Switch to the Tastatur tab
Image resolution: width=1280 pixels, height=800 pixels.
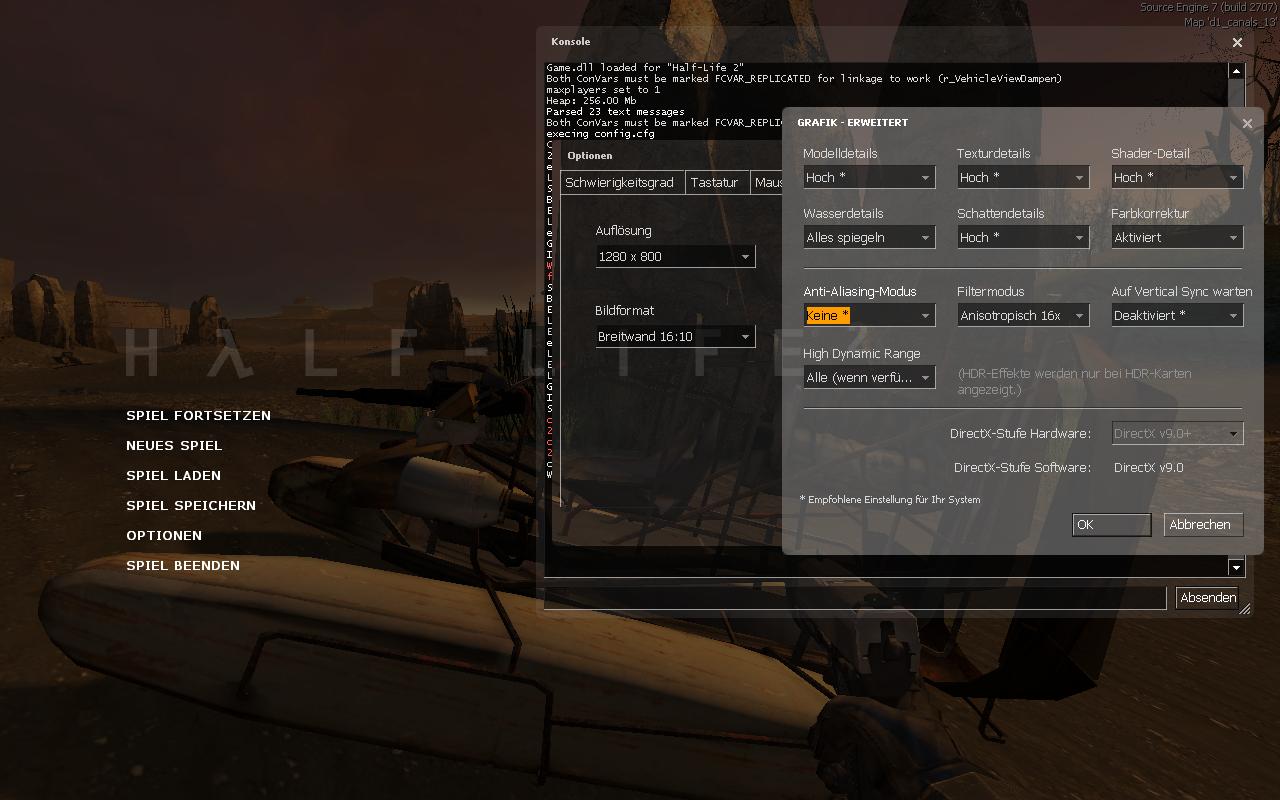click(715, 182)
